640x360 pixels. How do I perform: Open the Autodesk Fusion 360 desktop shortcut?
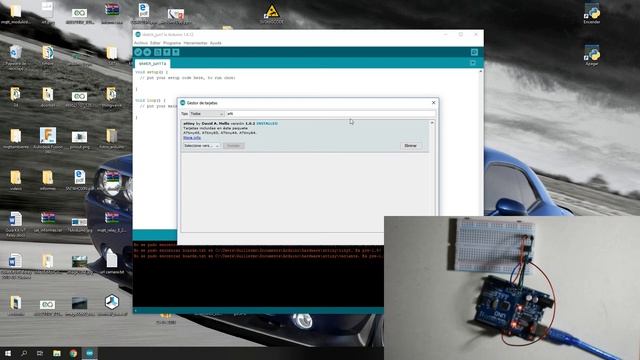[48, 140]
